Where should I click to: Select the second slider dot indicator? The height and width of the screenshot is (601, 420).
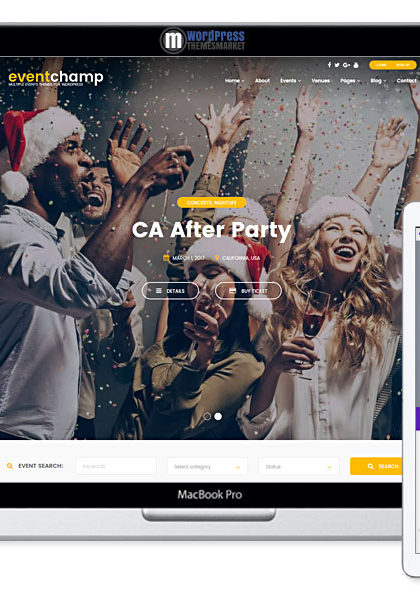coord(218,416)
